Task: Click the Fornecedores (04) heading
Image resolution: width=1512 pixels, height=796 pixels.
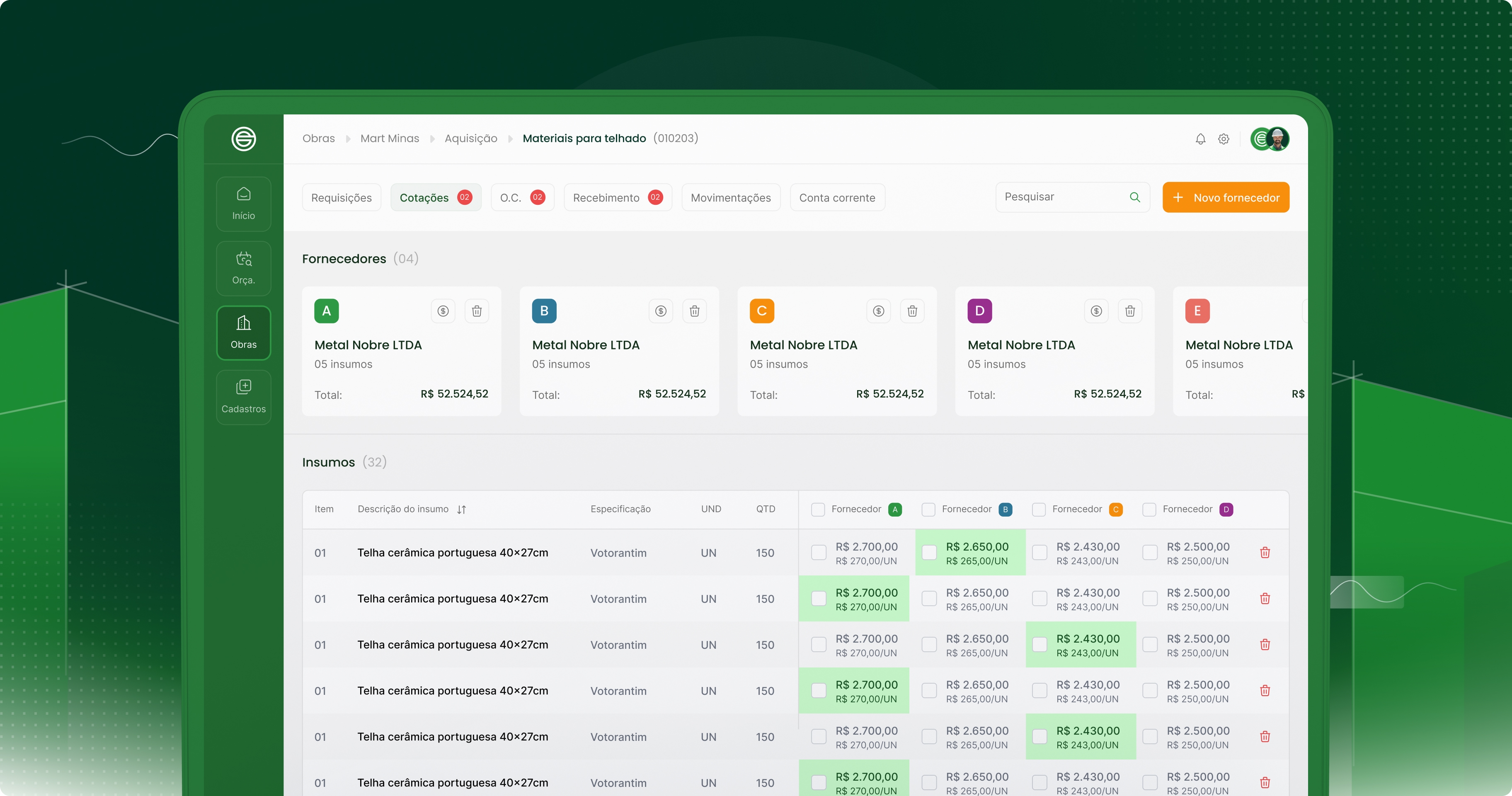Action: [361, 259]
